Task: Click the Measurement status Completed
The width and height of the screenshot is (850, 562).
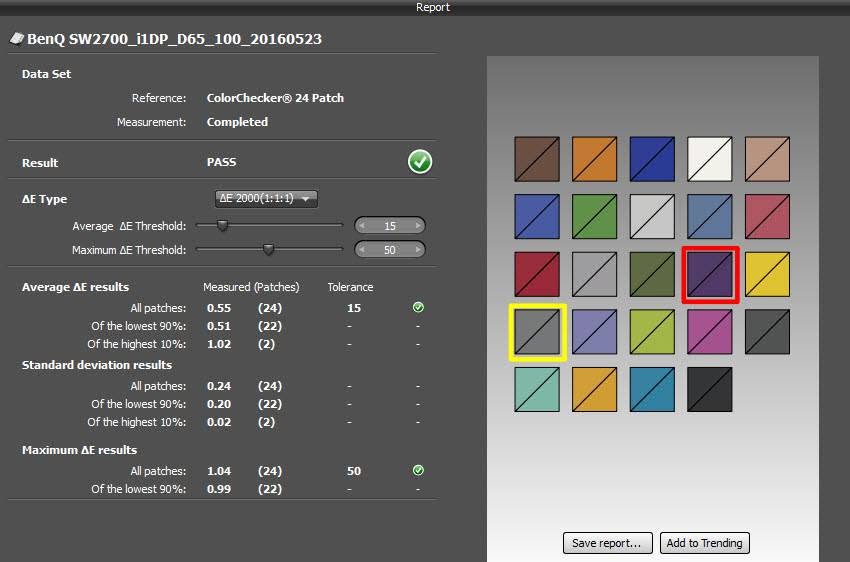Action: tap(237, 122)
